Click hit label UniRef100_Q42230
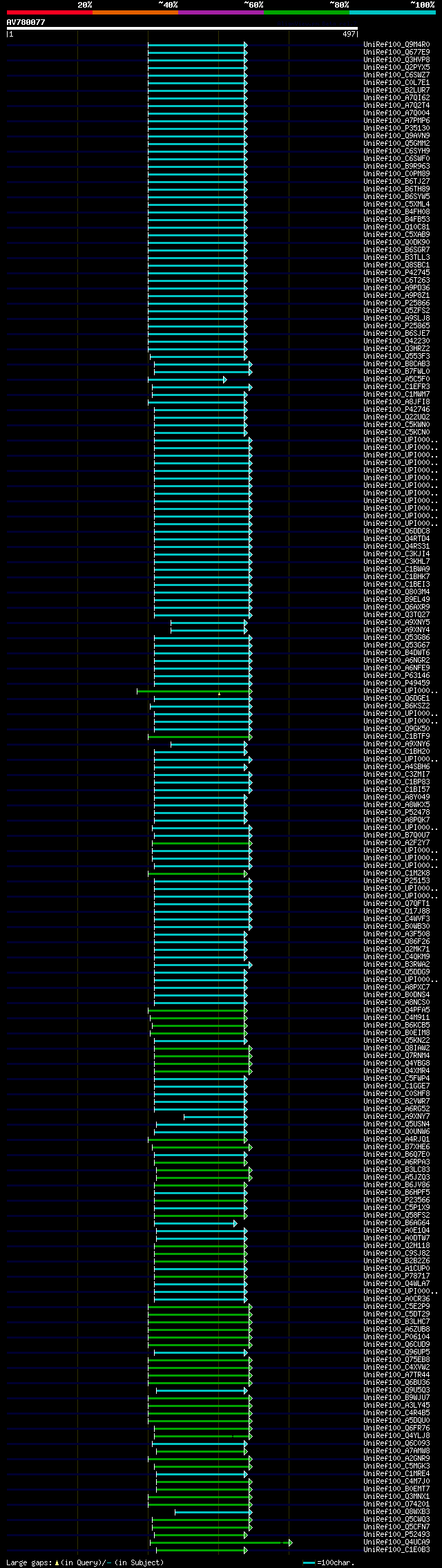 pyautogui.click(x=396, y=341)
